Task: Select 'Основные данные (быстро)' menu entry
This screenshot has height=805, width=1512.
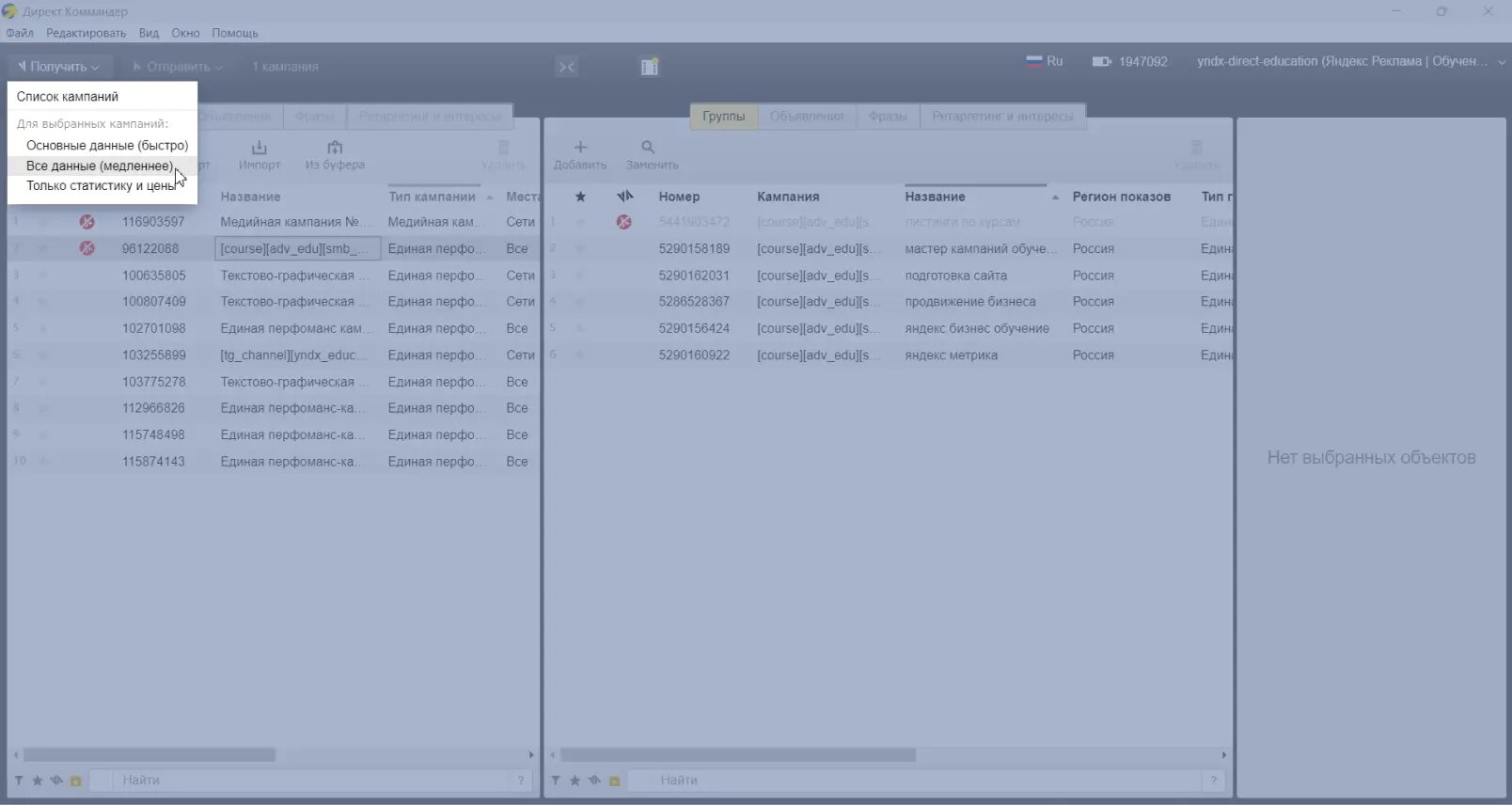Action: pos(106,145)
